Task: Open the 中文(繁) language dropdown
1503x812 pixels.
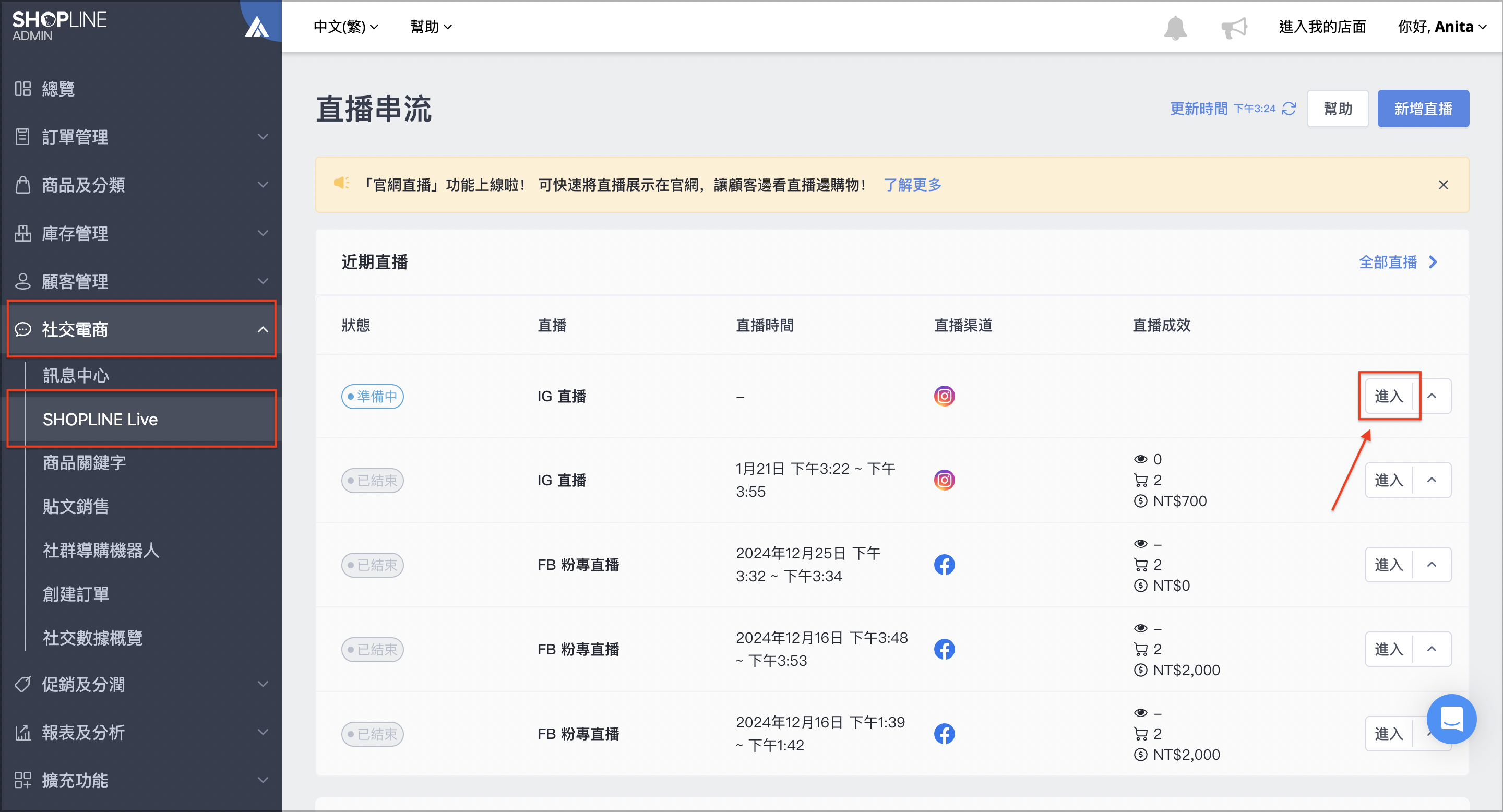Action: 346,27
